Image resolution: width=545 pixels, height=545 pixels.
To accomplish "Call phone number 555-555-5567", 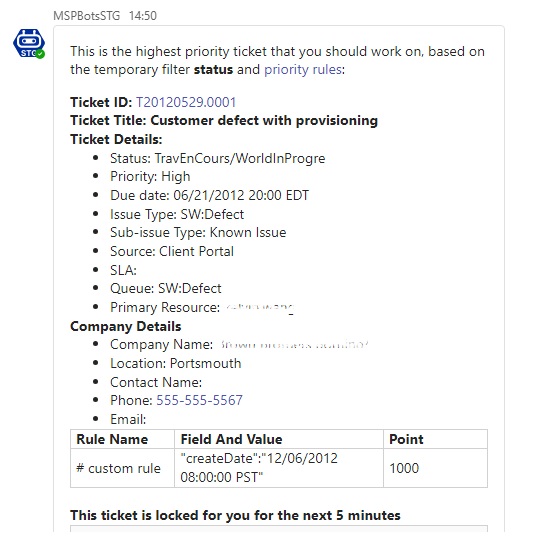I will [x=199, y=400].
